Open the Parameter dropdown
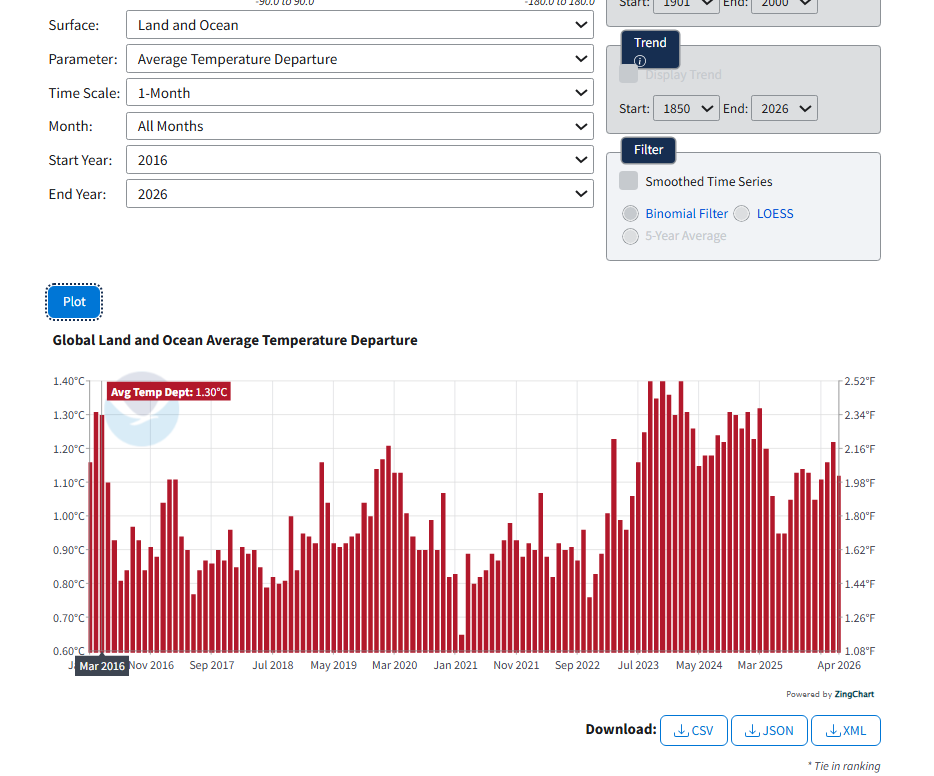The height and width of the screenshot is (776, 934). click(360, 59)
